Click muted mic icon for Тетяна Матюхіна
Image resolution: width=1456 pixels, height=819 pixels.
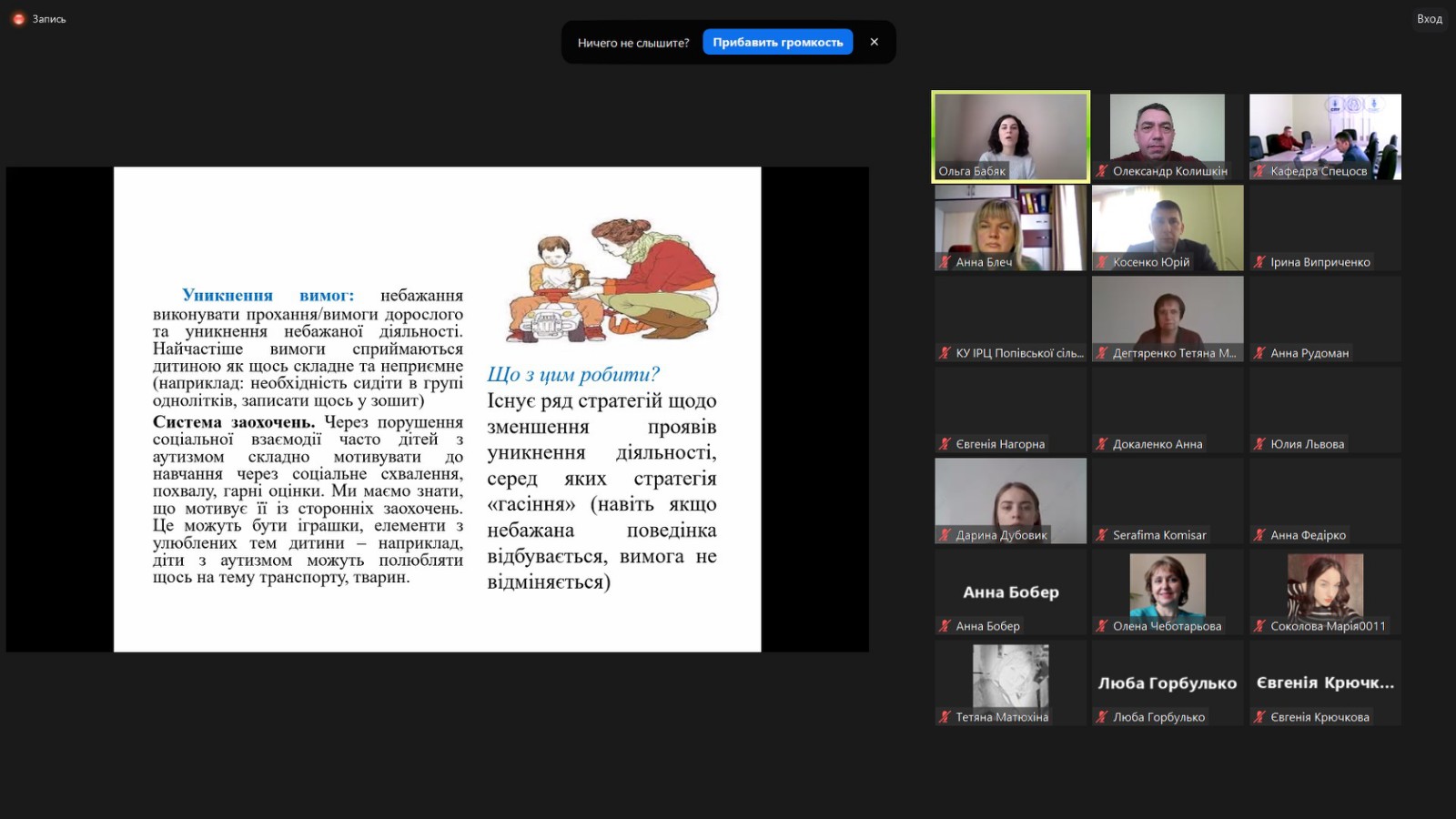point(945,717)
